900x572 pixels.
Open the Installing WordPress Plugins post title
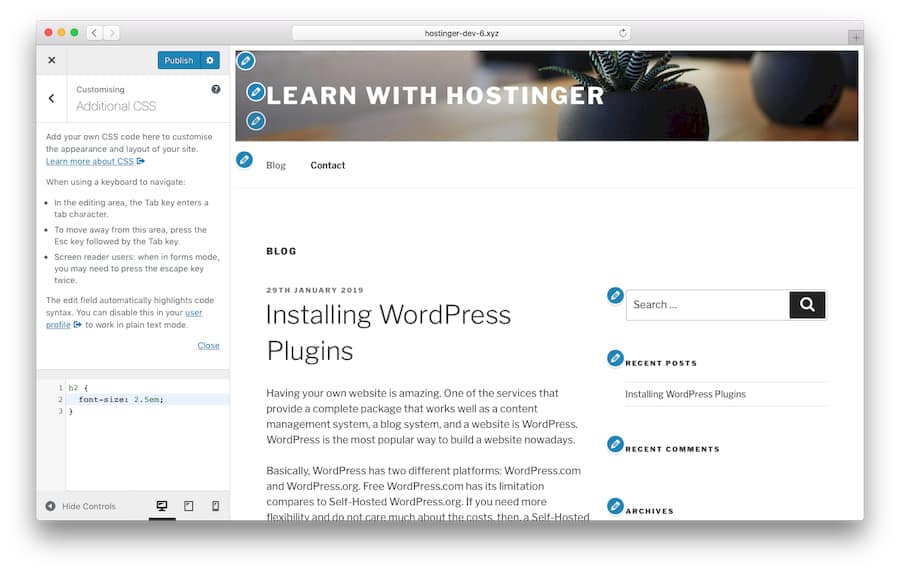coord(389,333)
